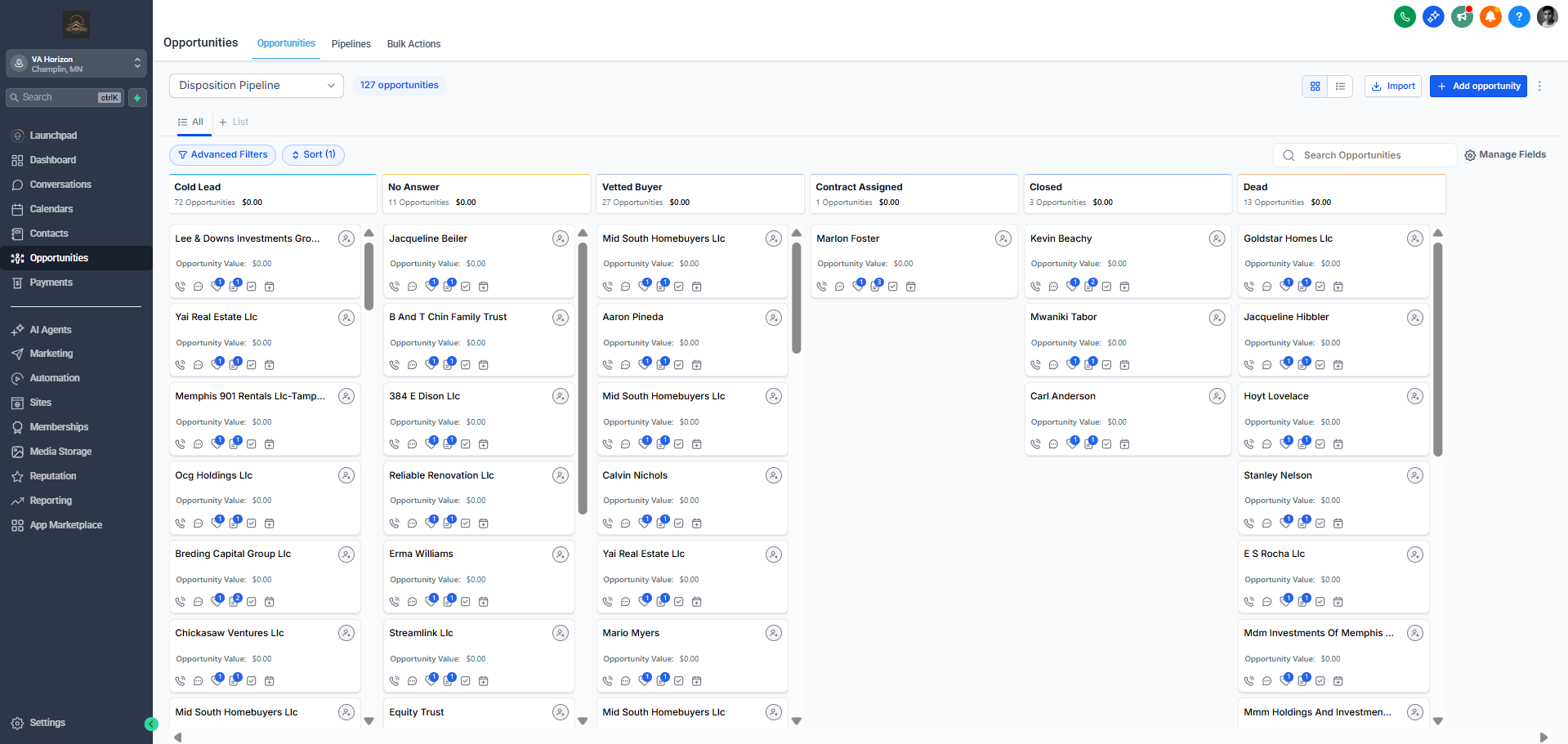Toggle tasks checkbox icon on Calvin Nichols card
This screenshot has width=1568, height=744.
[678, 523]
